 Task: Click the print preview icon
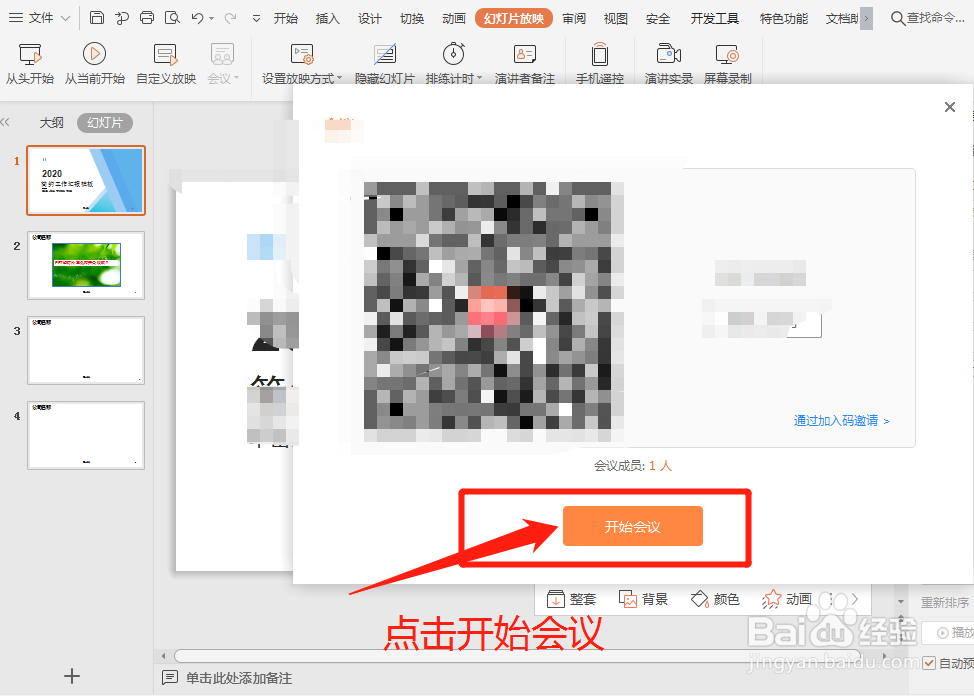[172, 18]
